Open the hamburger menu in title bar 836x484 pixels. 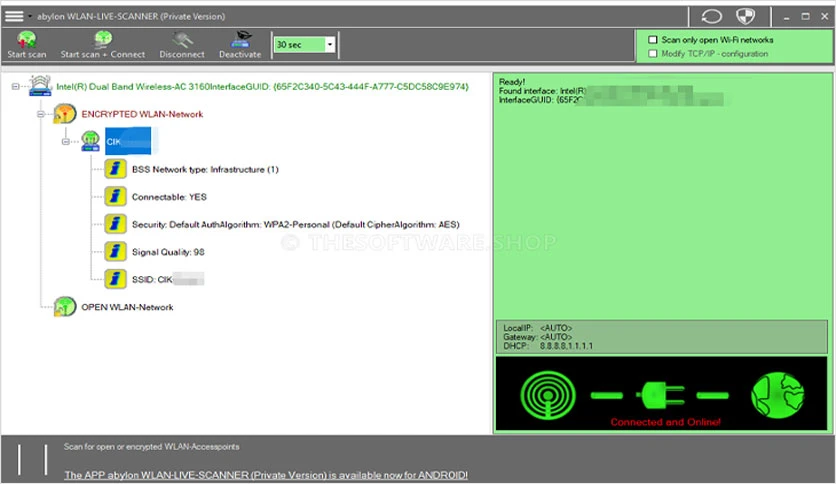tap(14, 16)
